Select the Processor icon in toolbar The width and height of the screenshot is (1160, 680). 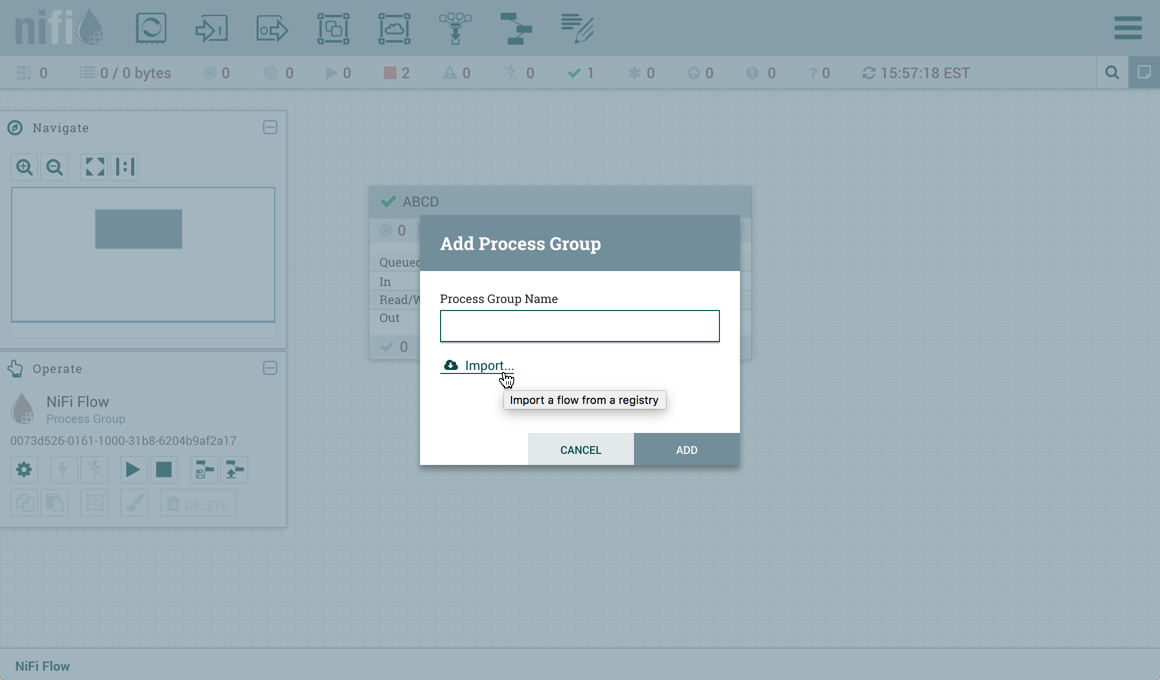pos(151,28)
